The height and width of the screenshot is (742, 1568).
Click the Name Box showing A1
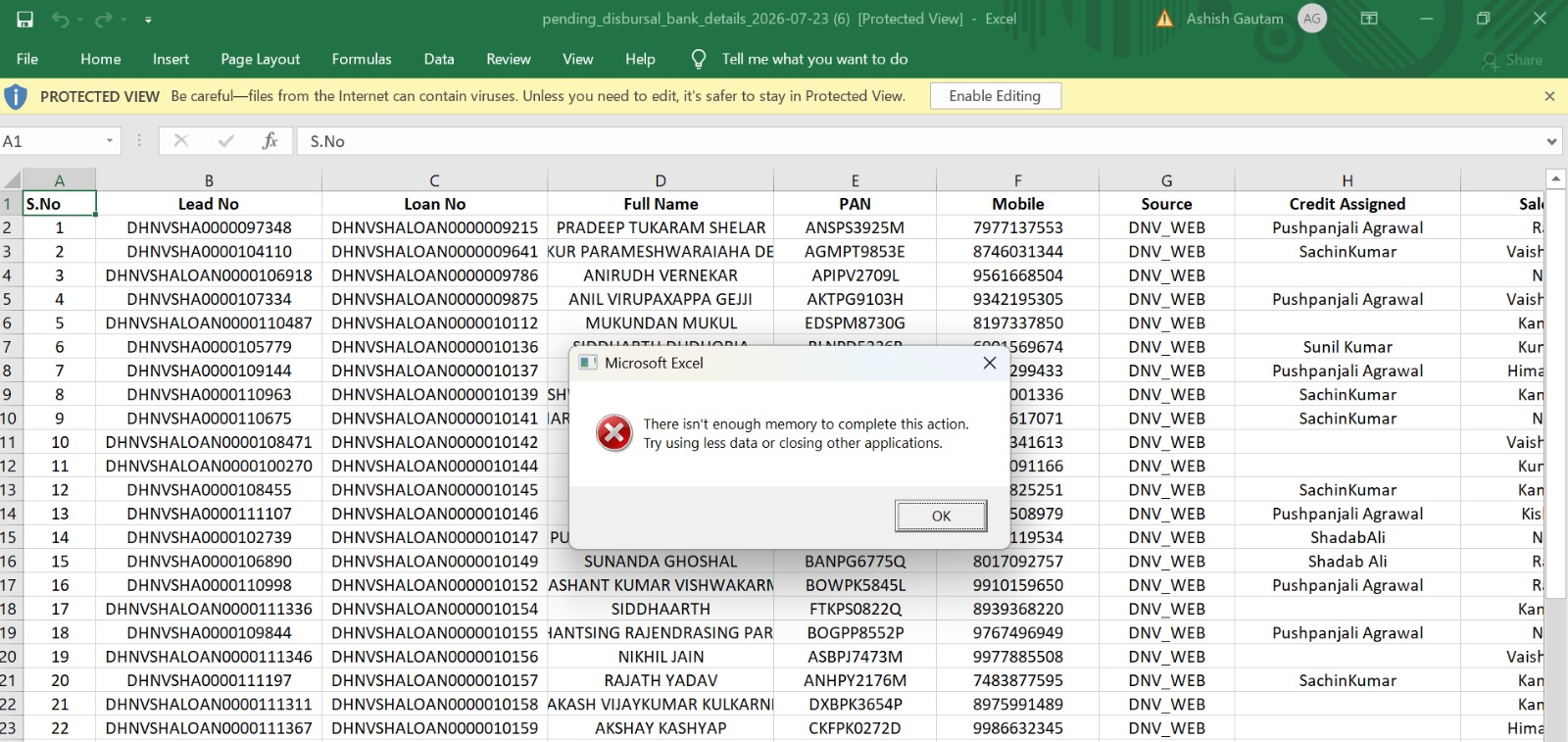tap(51, 141)
